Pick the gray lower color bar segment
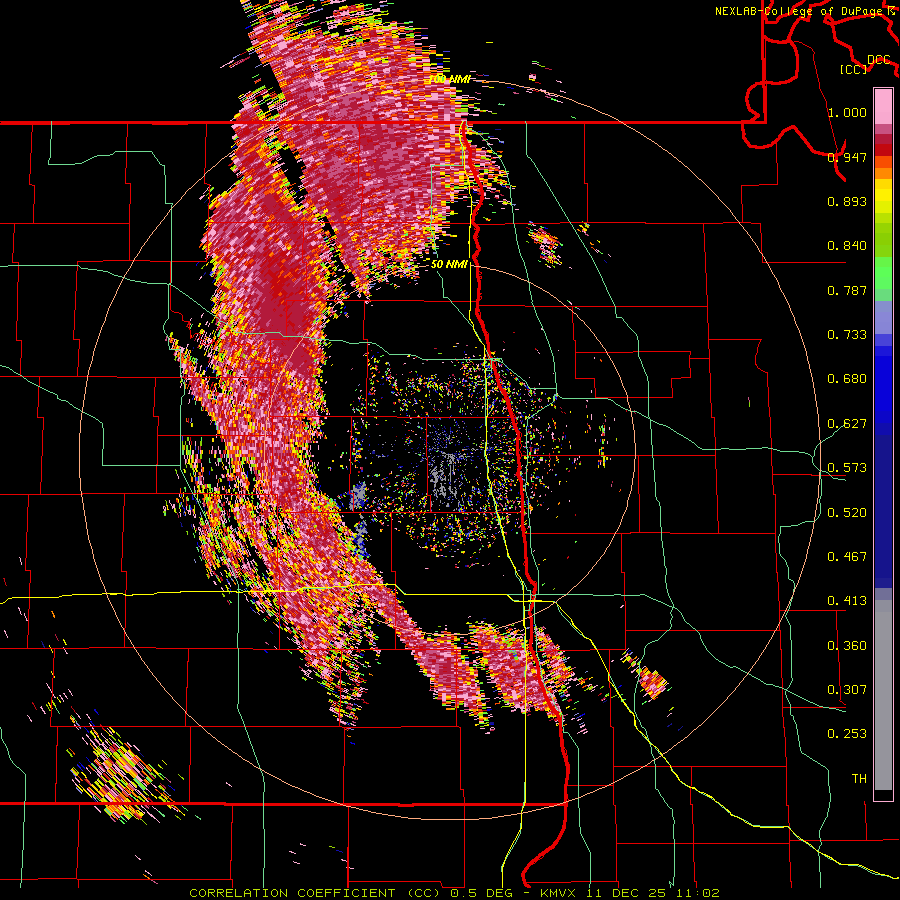Screen dimensions: 900x900 coord(883,695)
